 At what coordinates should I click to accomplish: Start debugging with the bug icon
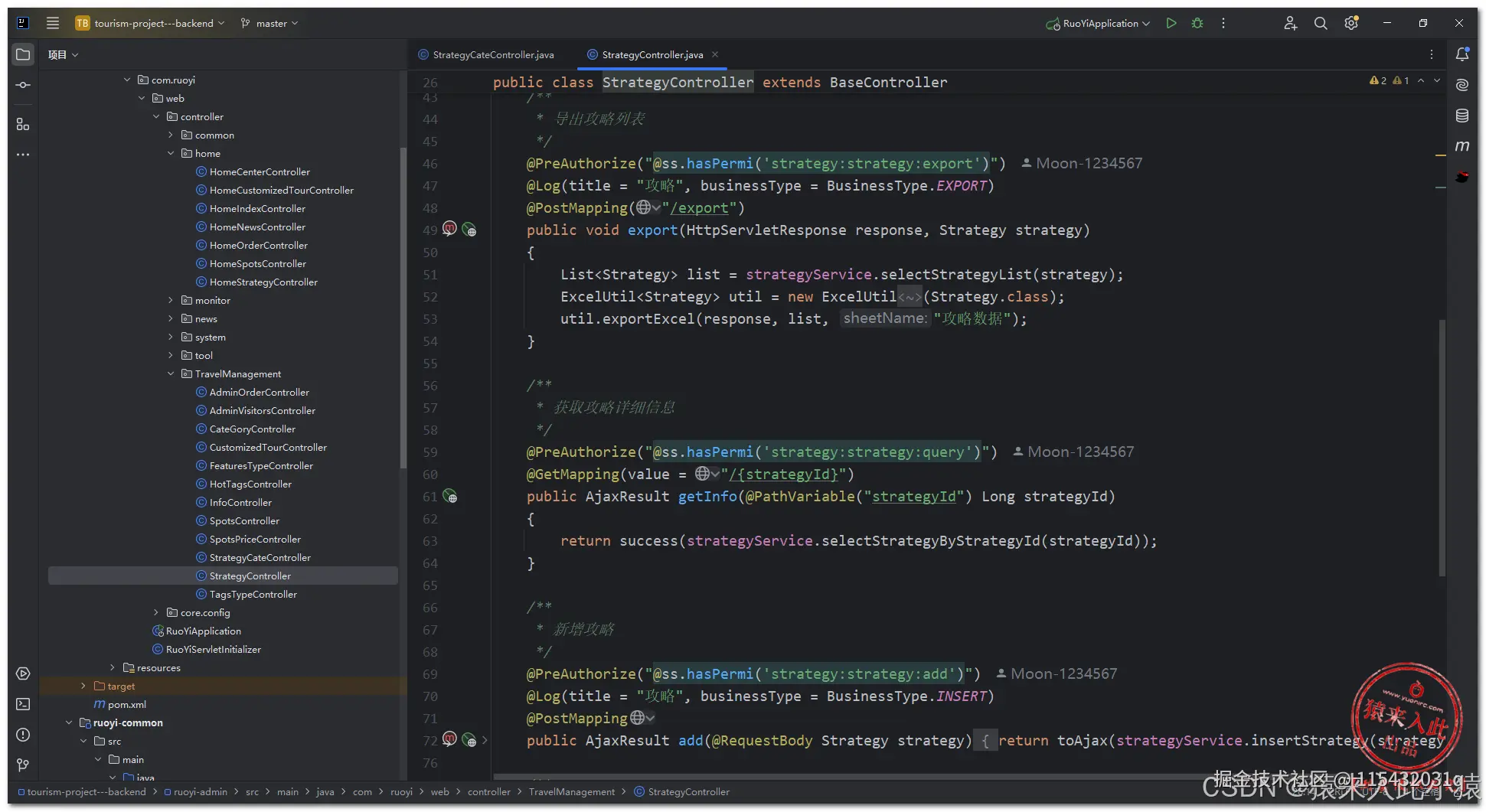(x=1197, y=24)
